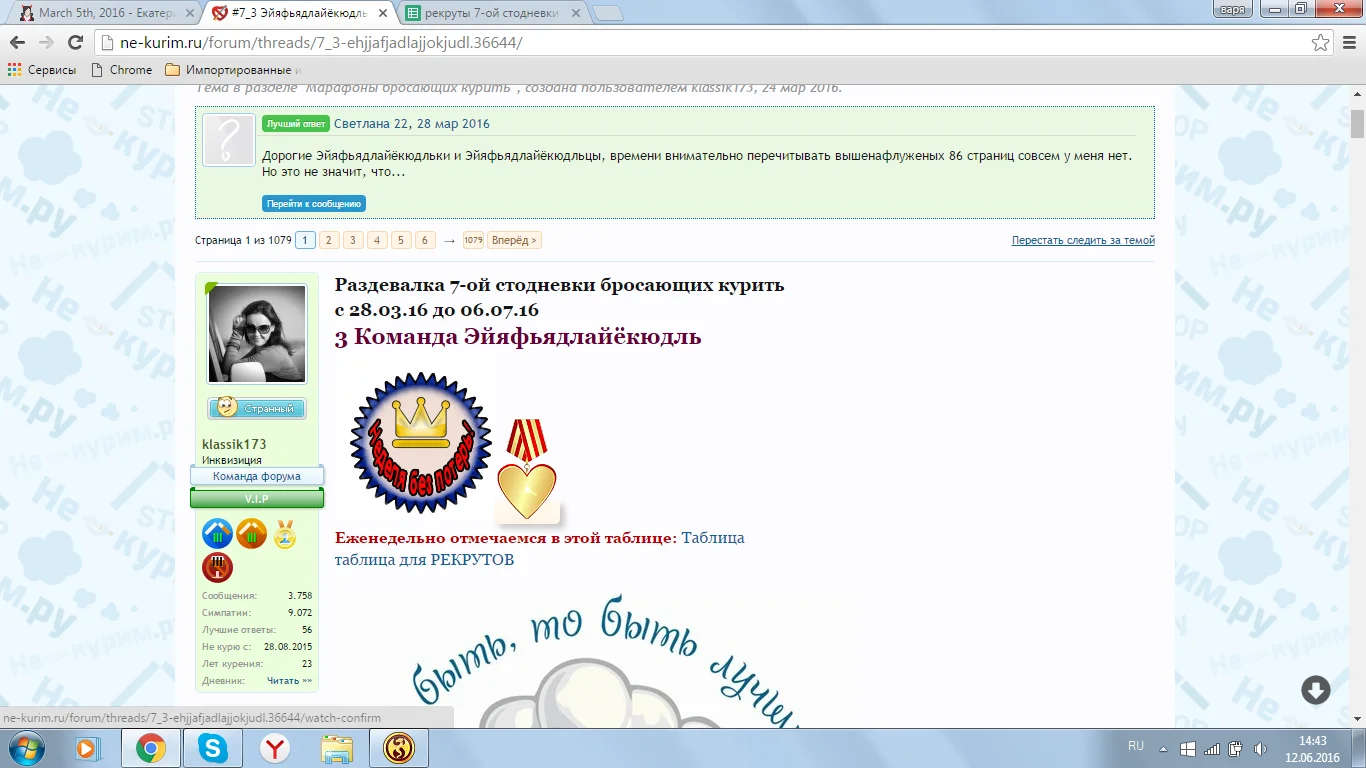Open the Импортированные bookmarks folder
Image resolution: width=1366 pixels, height=768 pixels.
pyautogui.click(x=232, y=70)
